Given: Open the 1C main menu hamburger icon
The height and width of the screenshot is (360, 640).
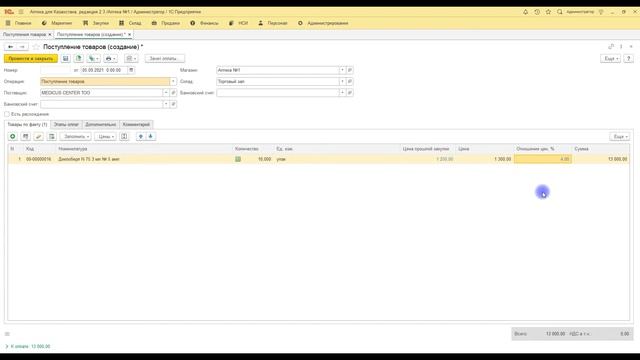Looking at the screenshot, I should (x=21, y=12).
